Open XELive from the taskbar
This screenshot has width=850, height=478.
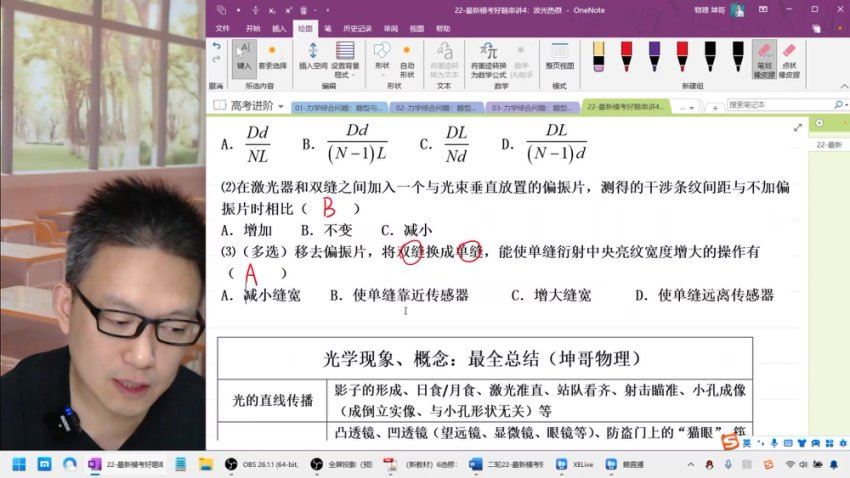point(575,464)
